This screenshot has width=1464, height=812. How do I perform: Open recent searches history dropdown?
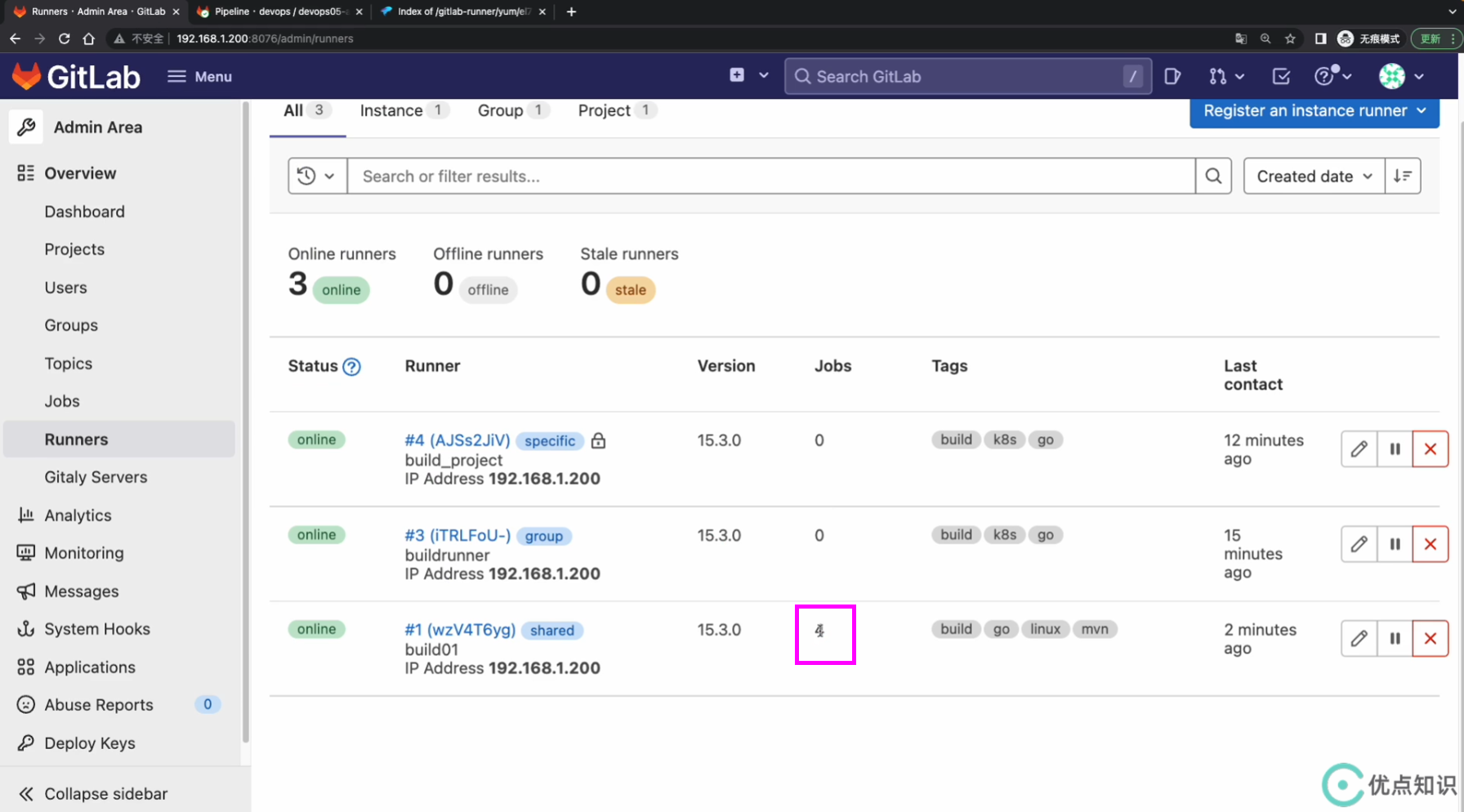point(317,176)
